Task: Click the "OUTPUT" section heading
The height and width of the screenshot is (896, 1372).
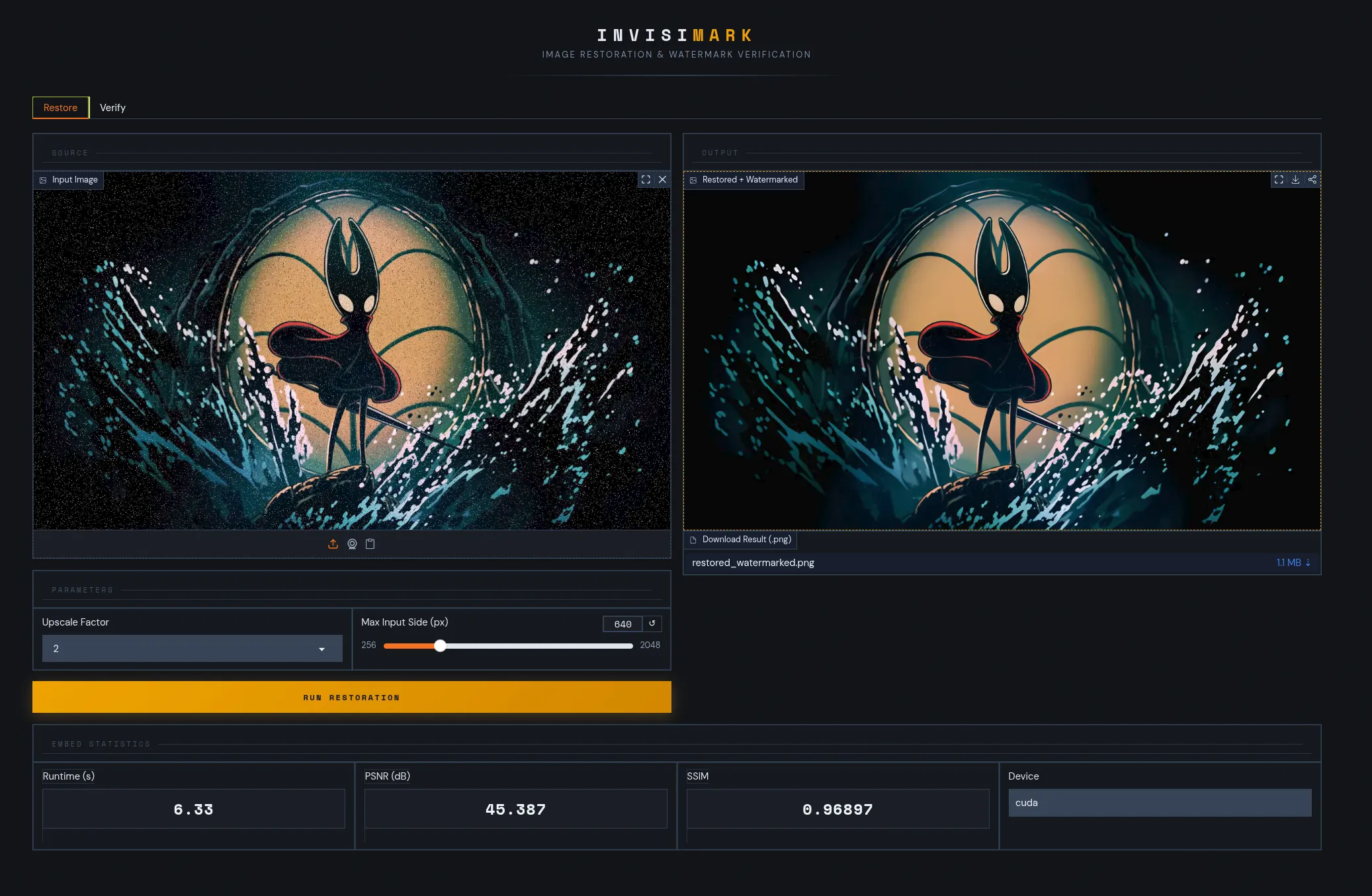Action: click(x=720, y=153)
